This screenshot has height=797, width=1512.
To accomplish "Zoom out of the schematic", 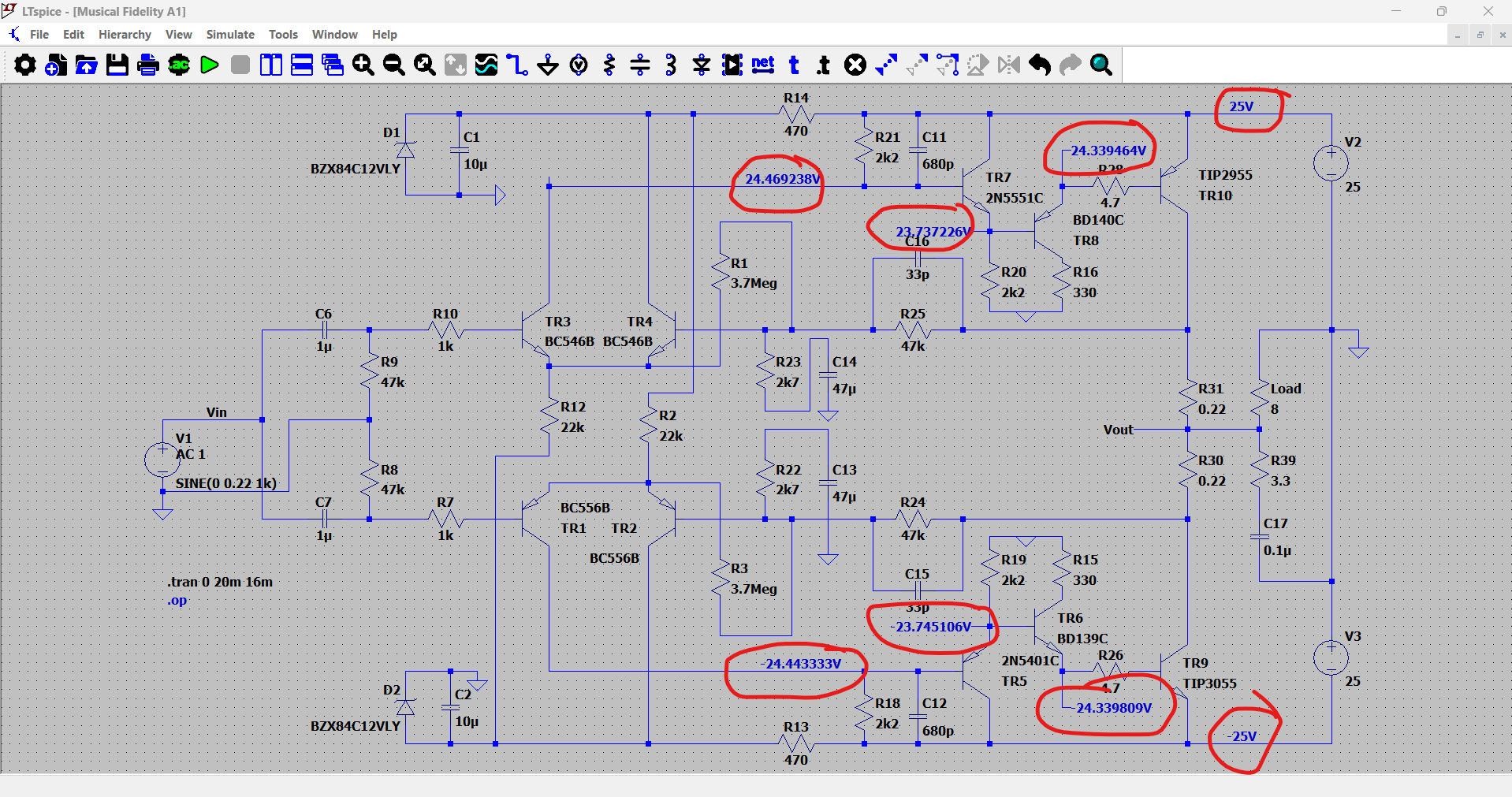I will pos(394,65).
